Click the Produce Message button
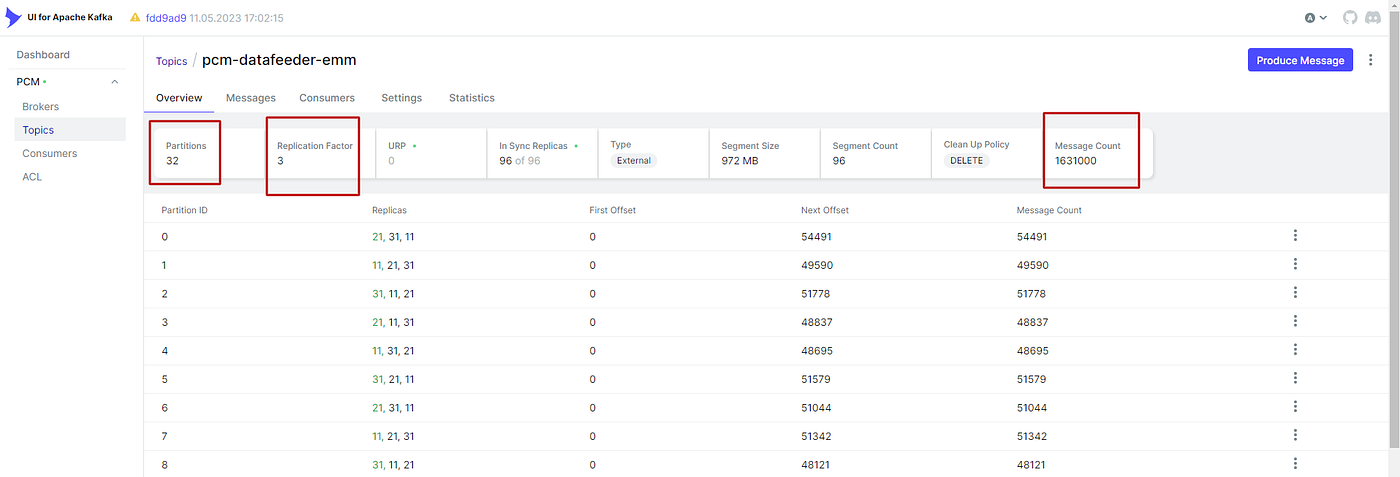This screenshot has width=1400, height=477. click(1300, 60)
